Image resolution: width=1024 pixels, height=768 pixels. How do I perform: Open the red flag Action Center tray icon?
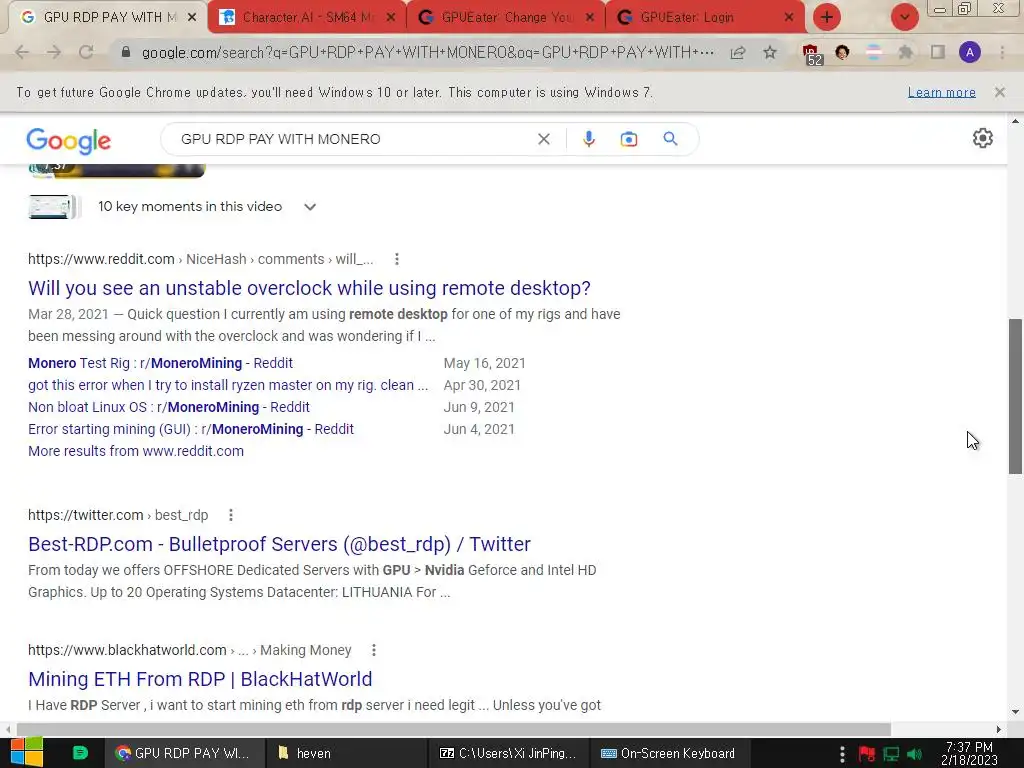pos(867,754)
